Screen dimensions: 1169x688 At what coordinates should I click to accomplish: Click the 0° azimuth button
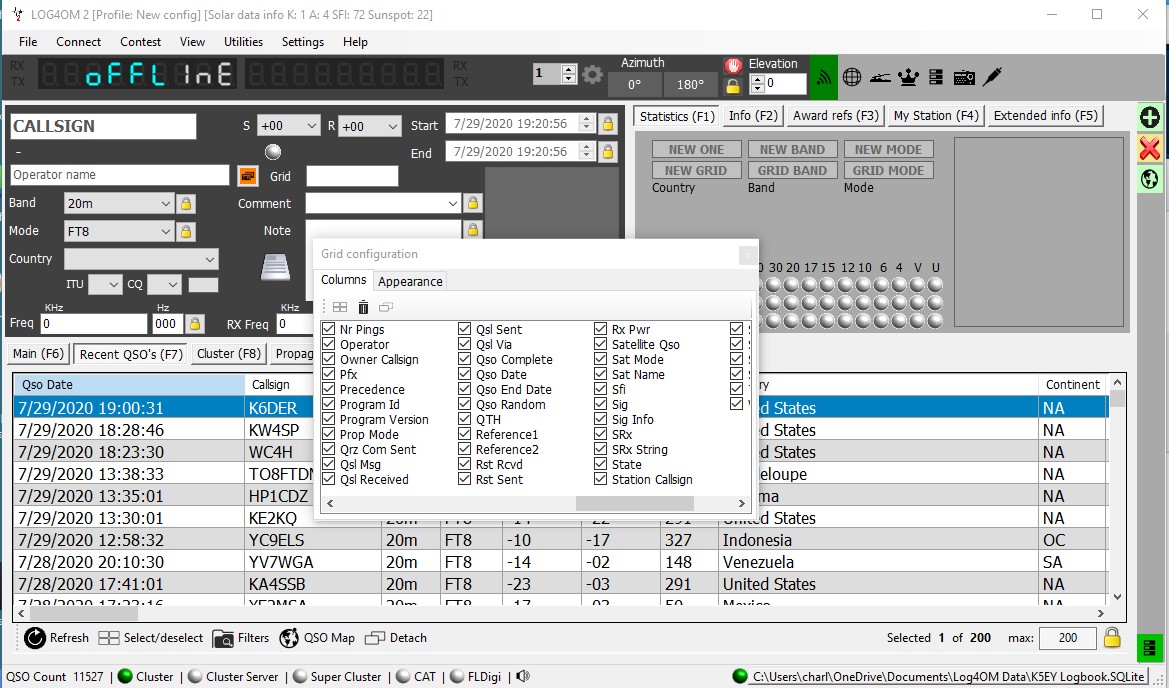point(634,84)
